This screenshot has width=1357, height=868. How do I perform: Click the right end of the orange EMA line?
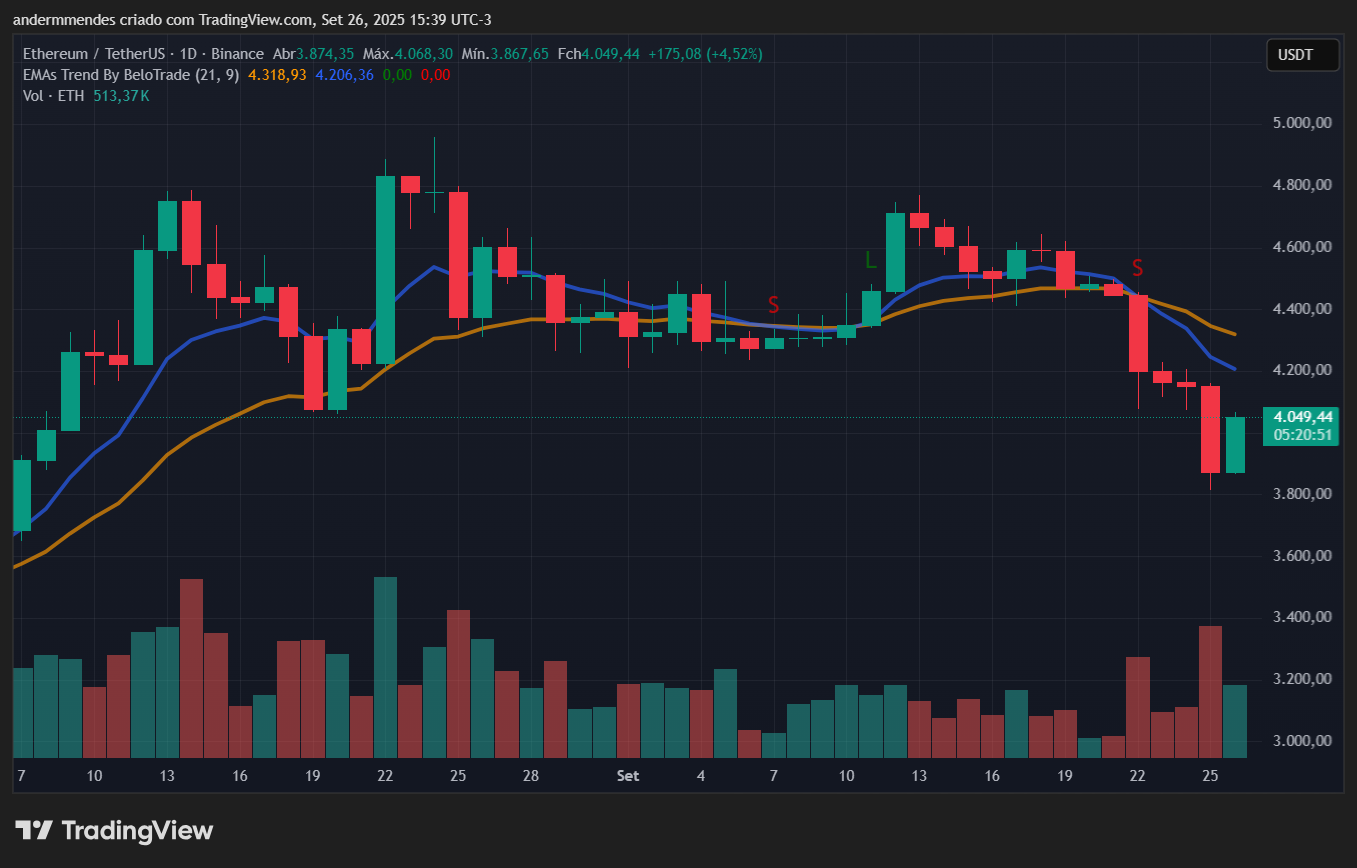pyautogui.click(x=1234, y=334)
